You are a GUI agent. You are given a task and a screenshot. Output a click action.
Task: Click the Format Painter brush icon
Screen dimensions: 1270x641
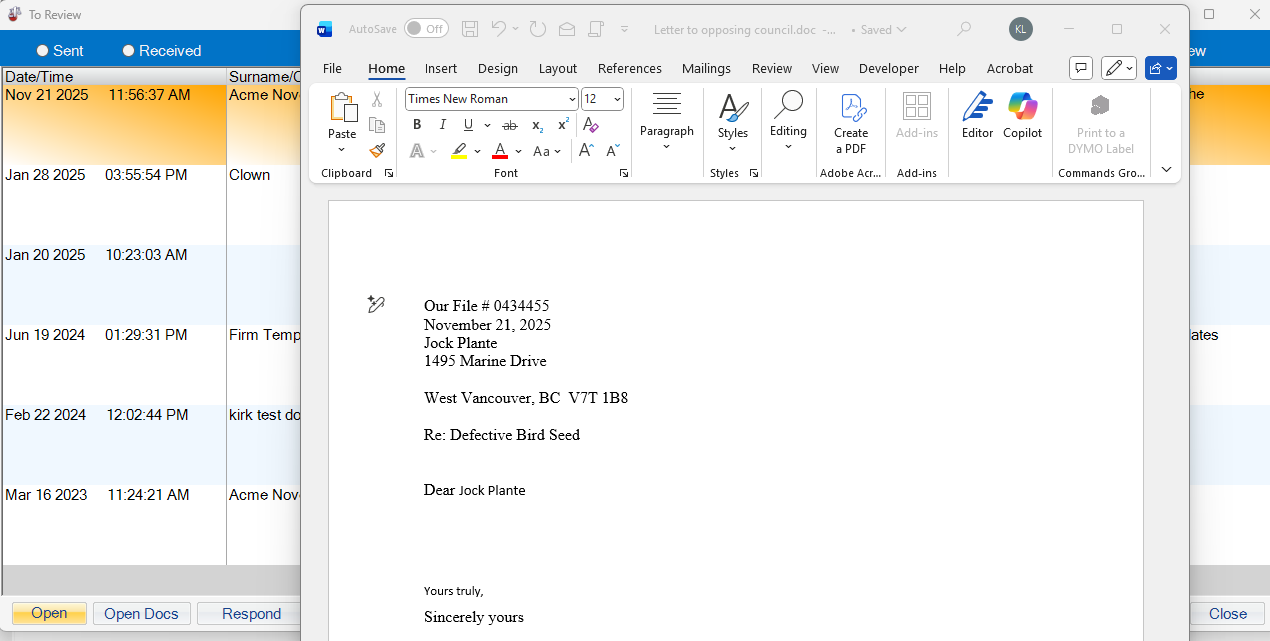click(377, 151)
